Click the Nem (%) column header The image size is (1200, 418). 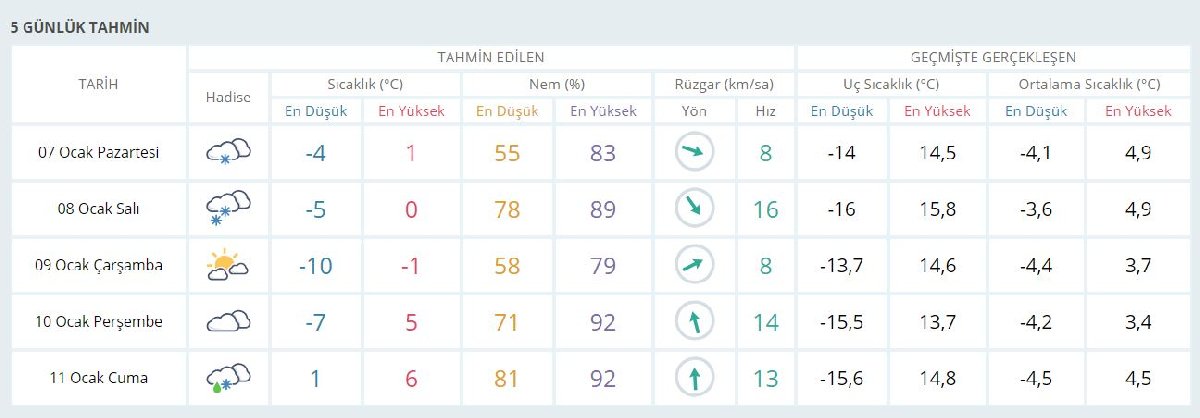point(558,84)
